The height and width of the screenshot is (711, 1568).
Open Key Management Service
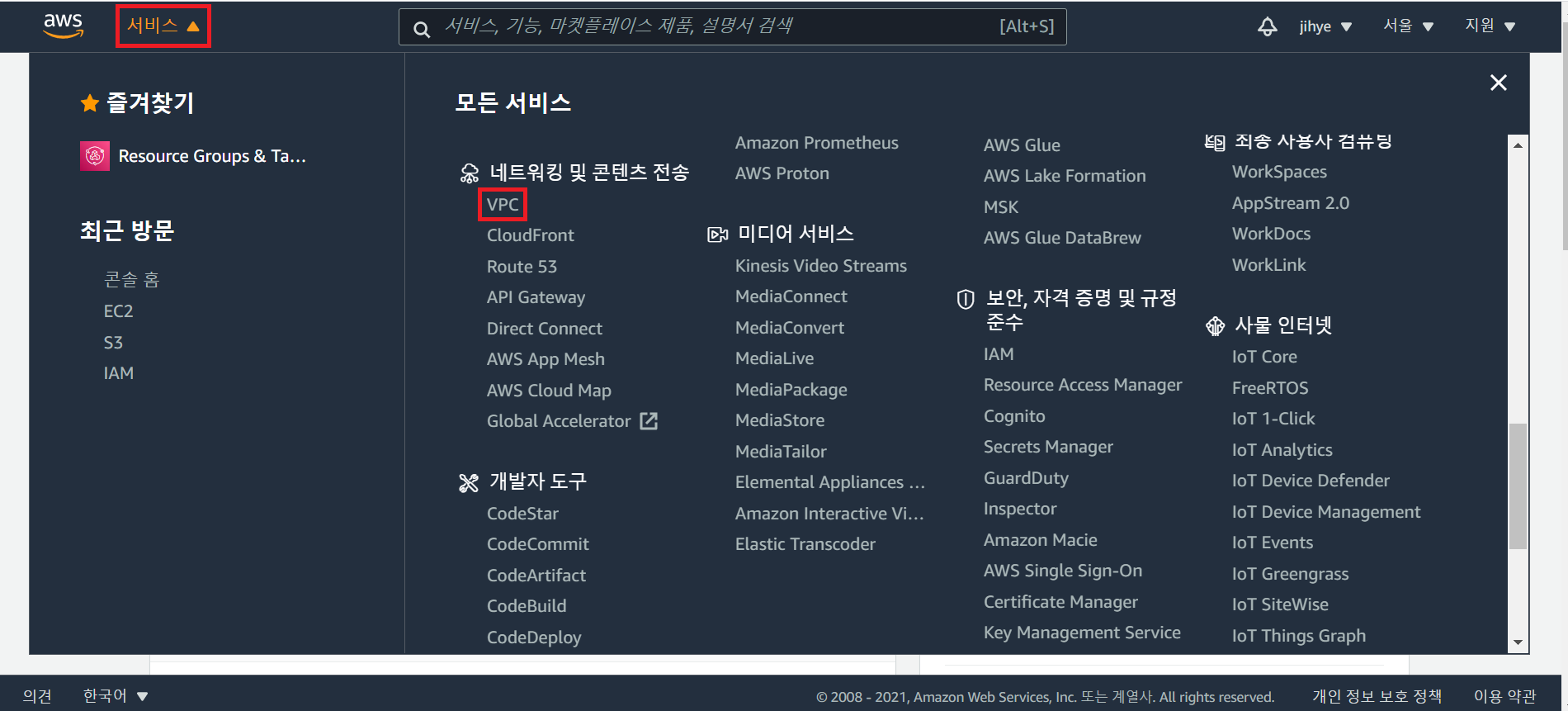[x=1082, y=633]
